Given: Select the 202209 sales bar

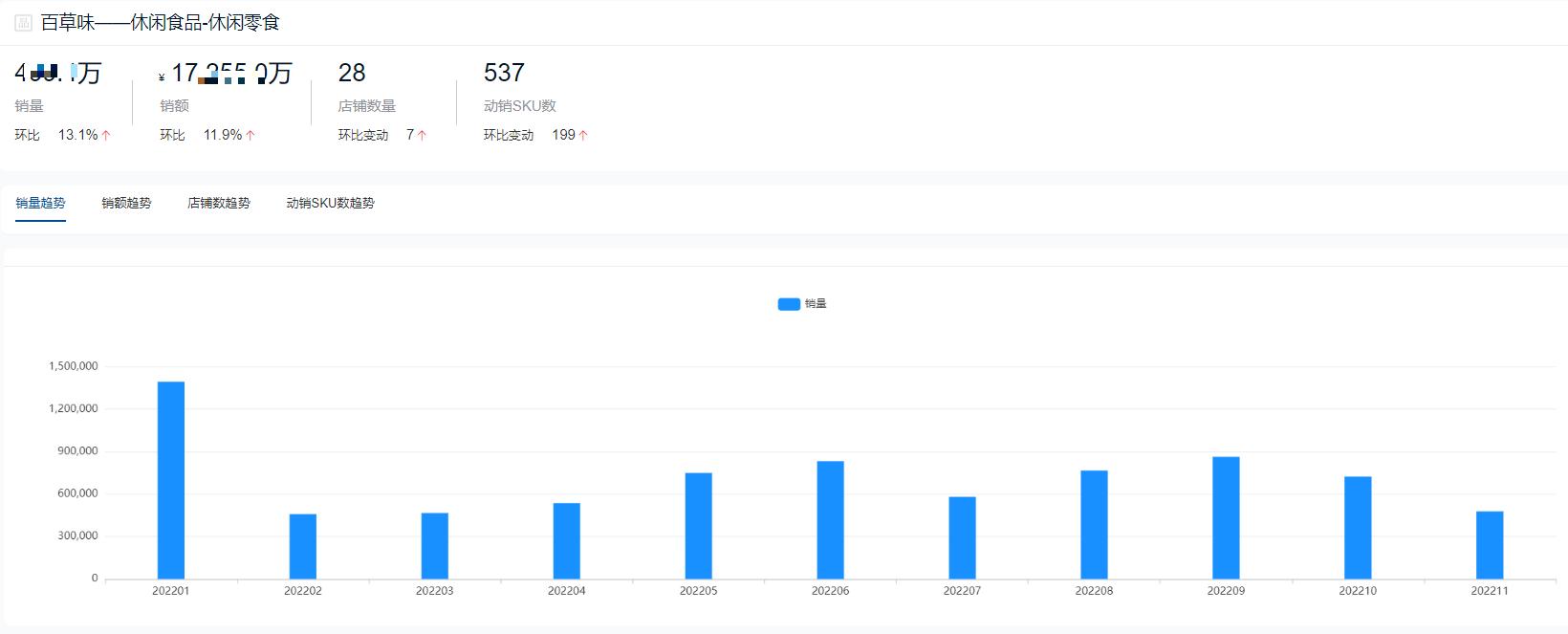Looking at the screenshot, I should click(1227, 517).
